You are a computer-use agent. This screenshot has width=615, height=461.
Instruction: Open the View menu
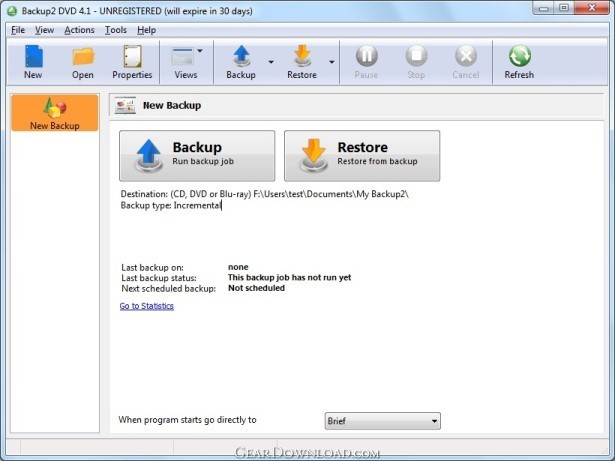coord(44,30)
